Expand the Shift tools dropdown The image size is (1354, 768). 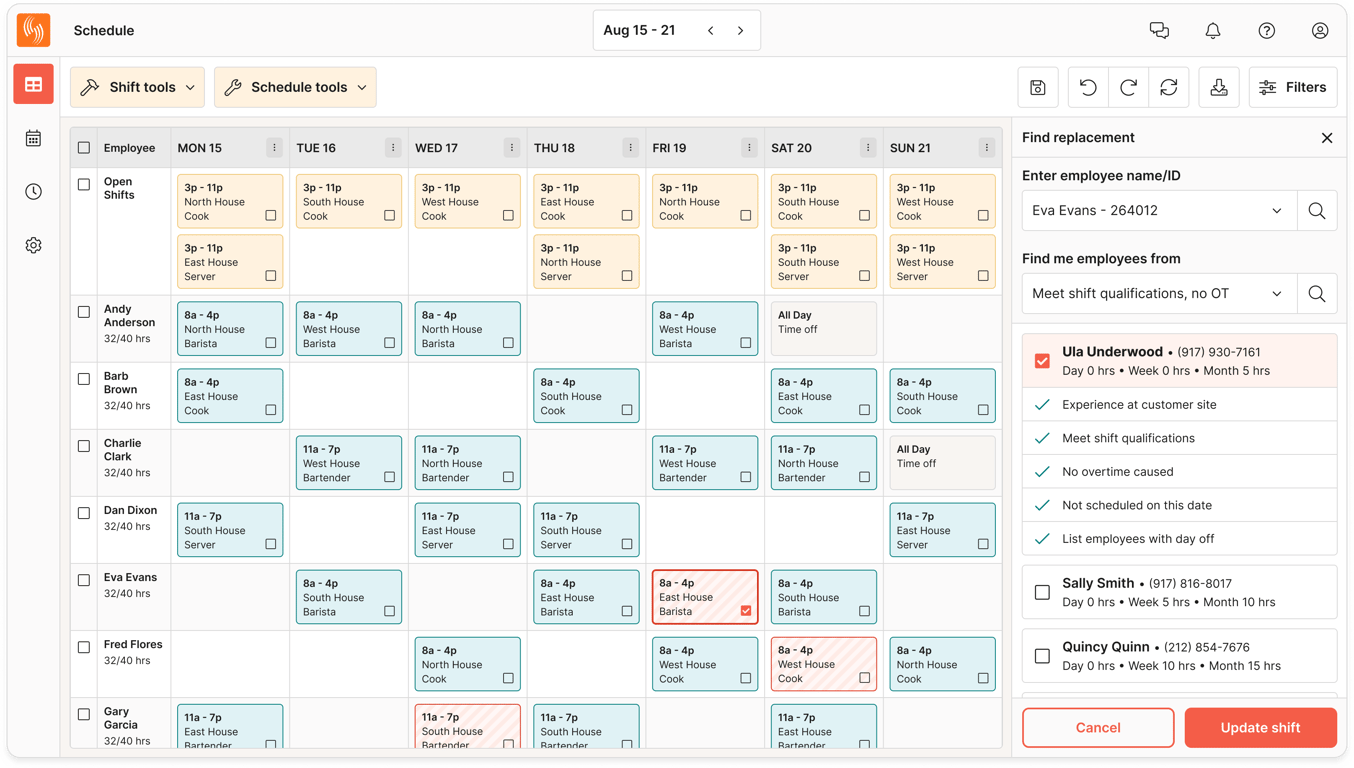coord(137,87)
